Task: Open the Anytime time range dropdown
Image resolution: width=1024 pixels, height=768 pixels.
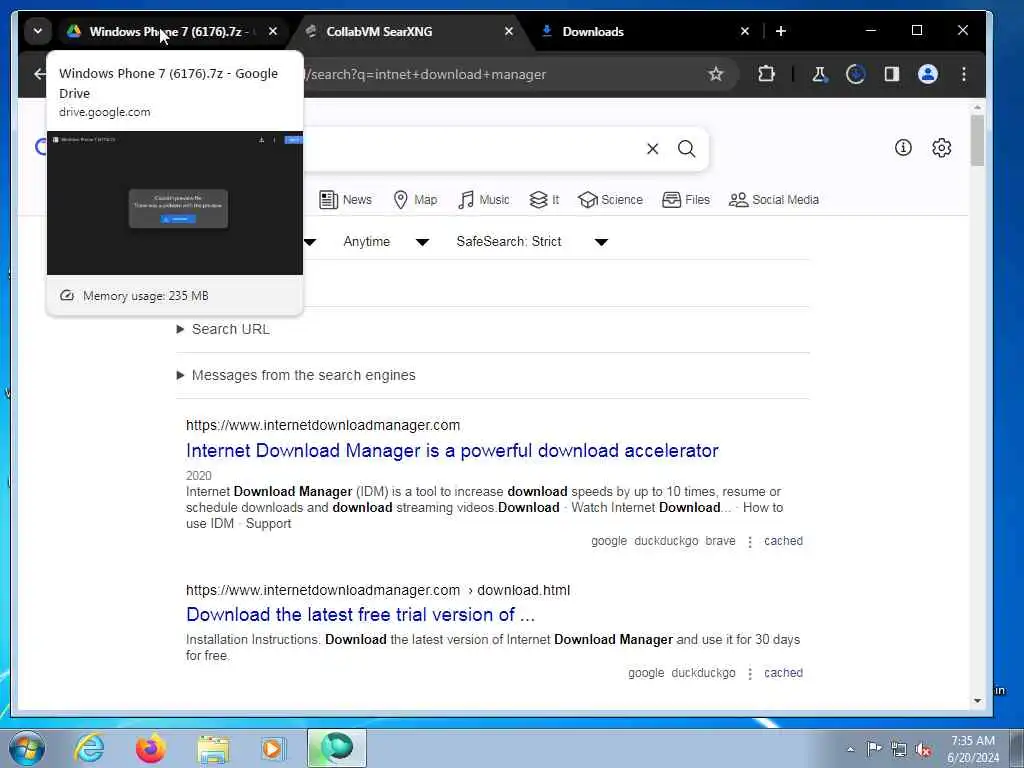Action: click(386, 242)
